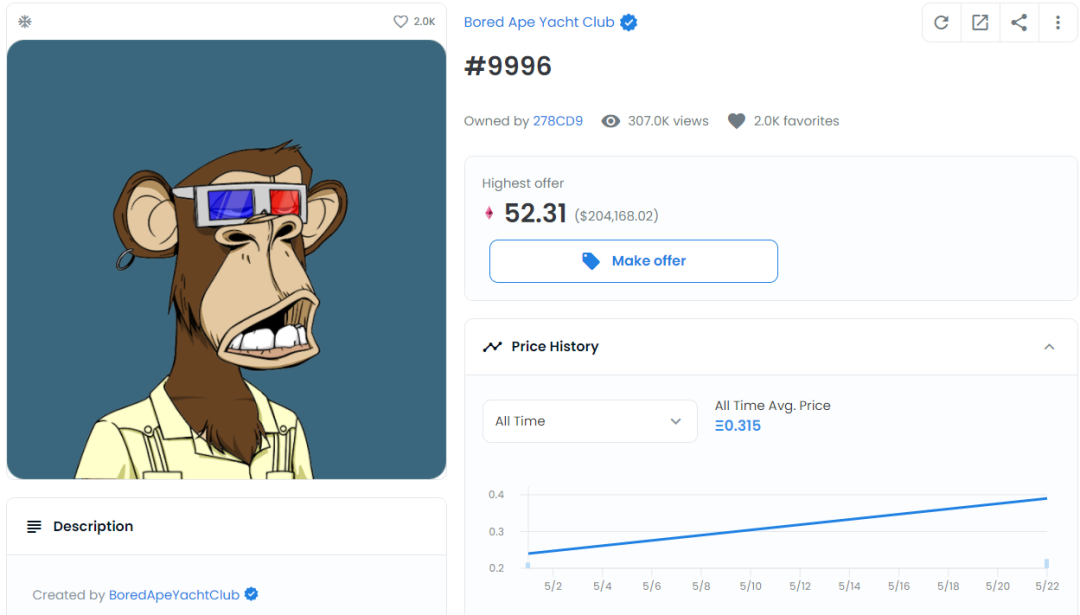Click the share icon
This screenshot has height=615, width=1080.
pyautogui.click(x=1019, y=23)
